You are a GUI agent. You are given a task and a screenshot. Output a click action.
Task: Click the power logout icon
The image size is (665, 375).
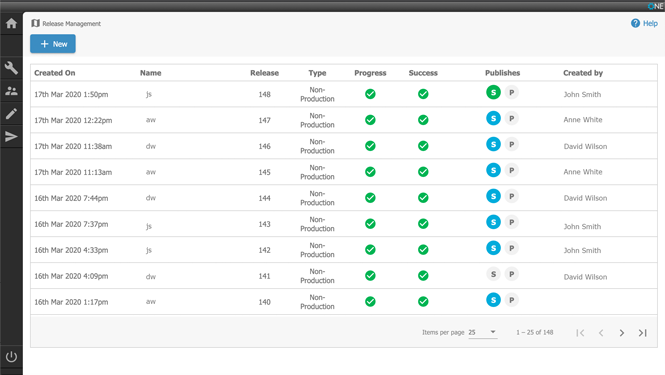(11, 357)
